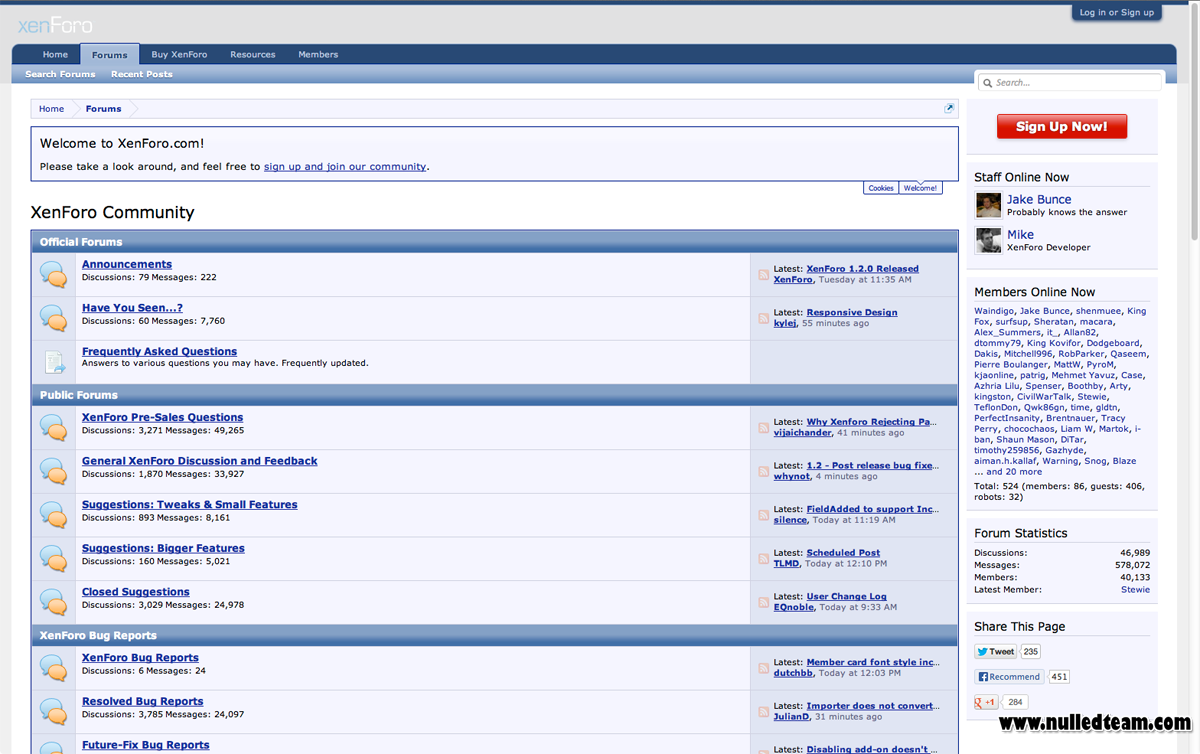
Task: Open Suggestions: Bigger Features forum
Action: pos(163,548)
